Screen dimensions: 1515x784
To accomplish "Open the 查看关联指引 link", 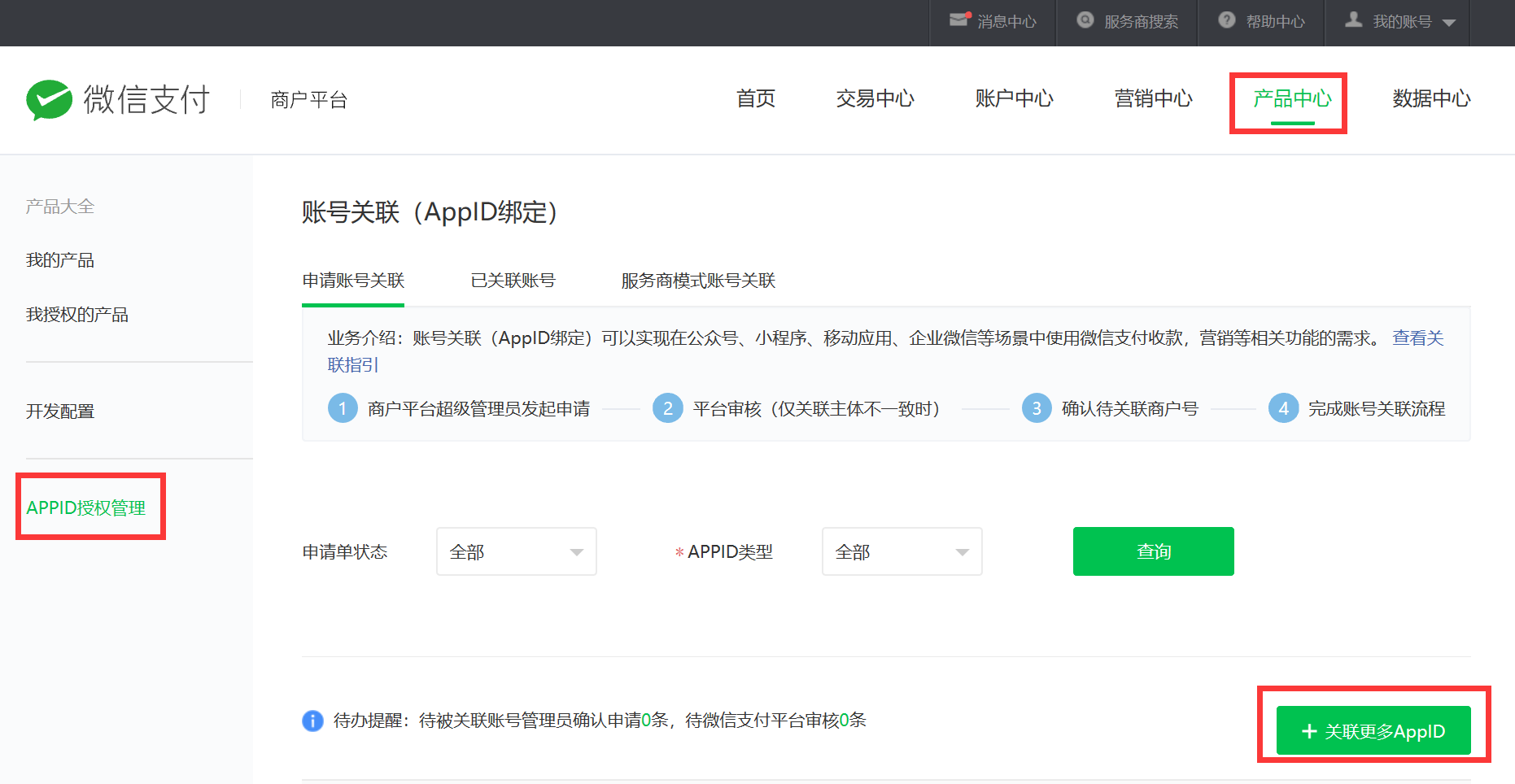I will coord(1417,338).
